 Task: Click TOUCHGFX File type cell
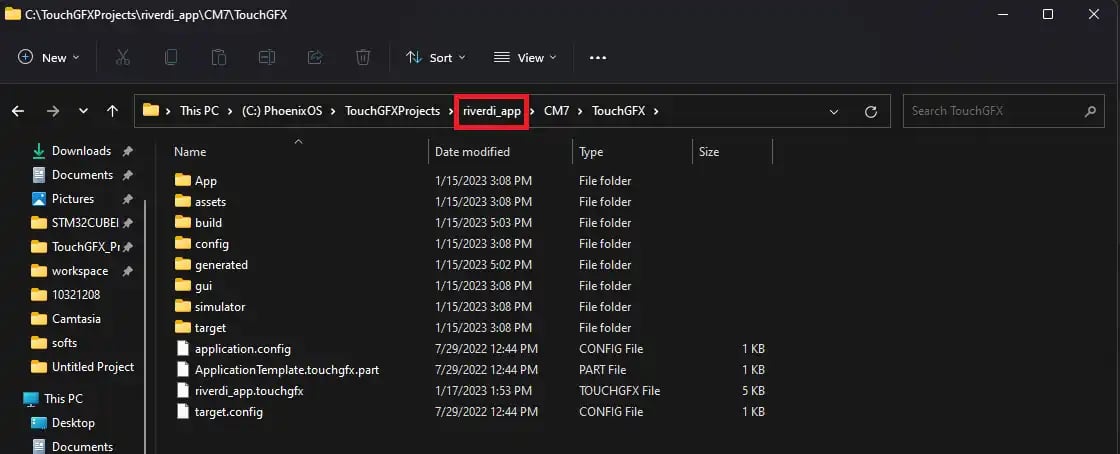[x=619, y=391]
